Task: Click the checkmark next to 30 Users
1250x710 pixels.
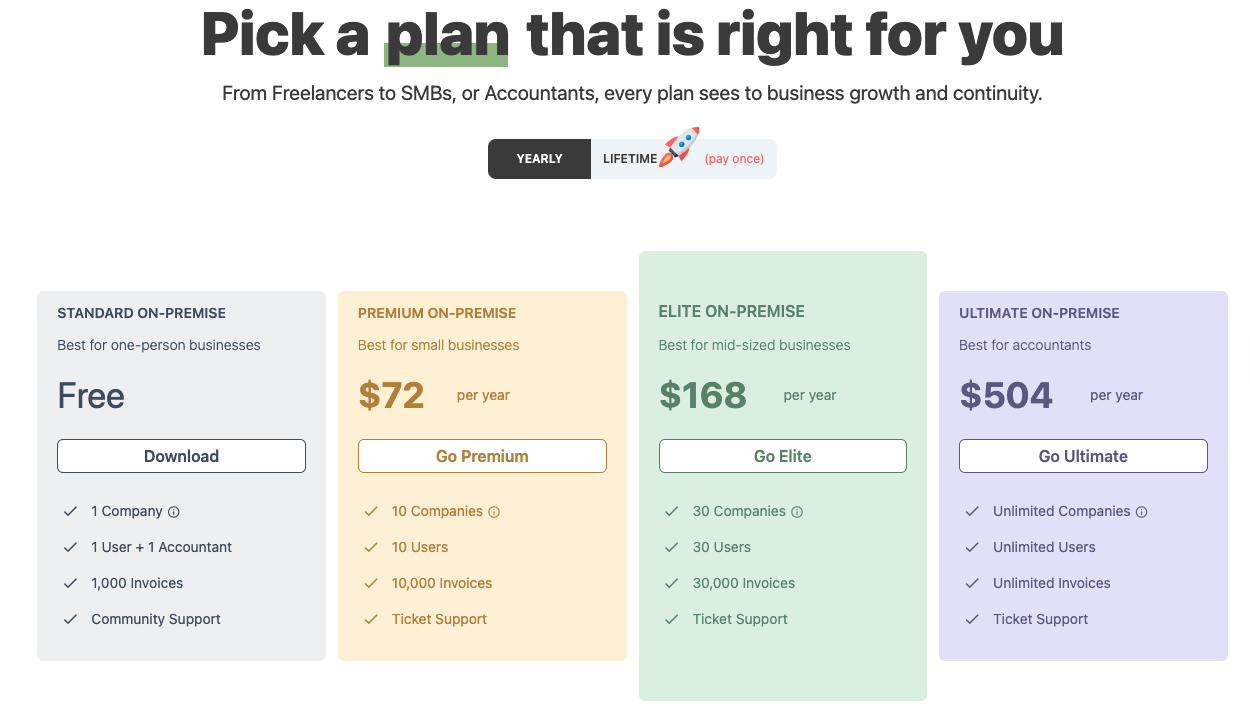Action: point(671,547)
